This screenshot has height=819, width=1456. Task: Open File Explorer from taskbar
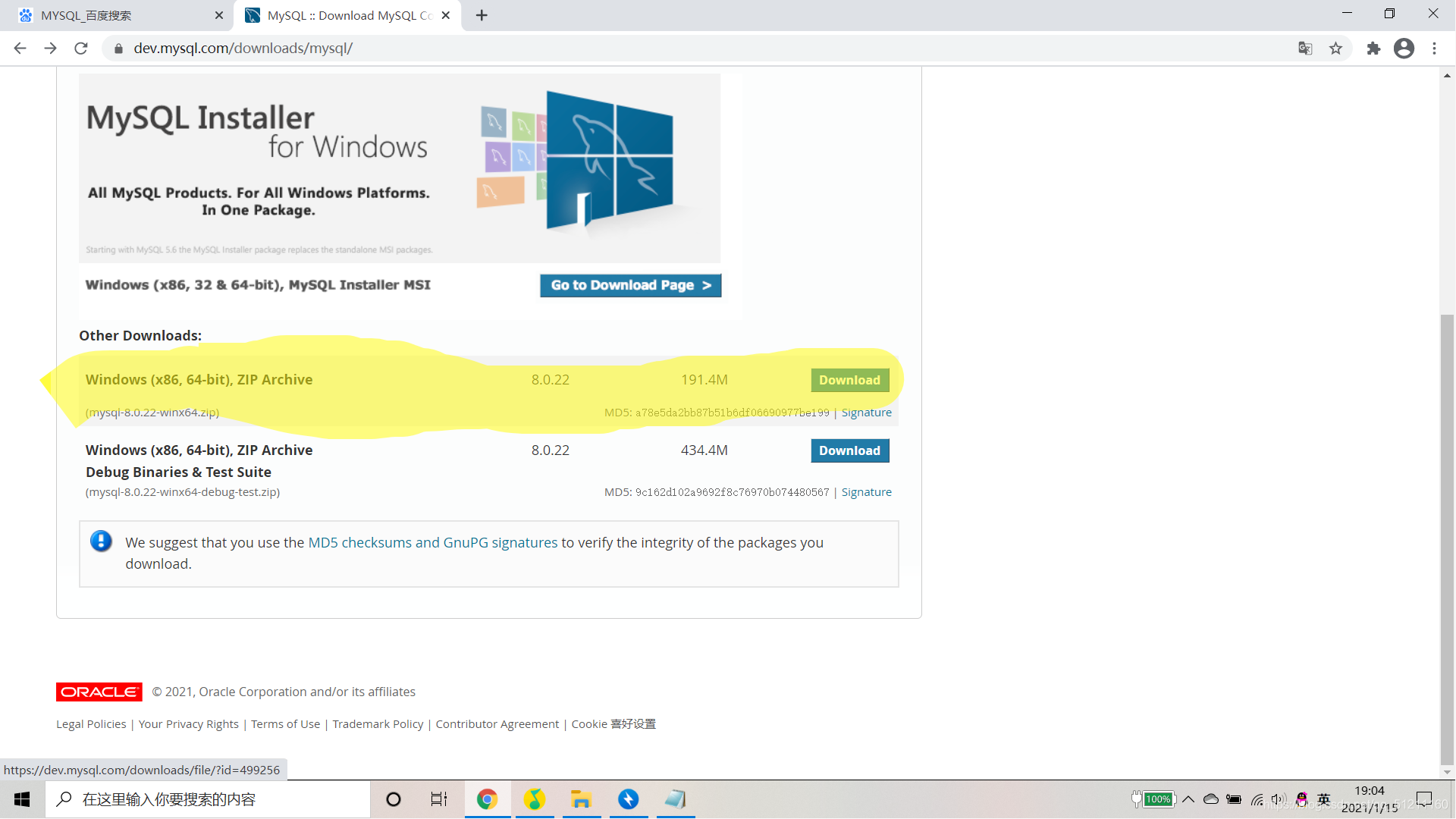[x=582, y=799]
